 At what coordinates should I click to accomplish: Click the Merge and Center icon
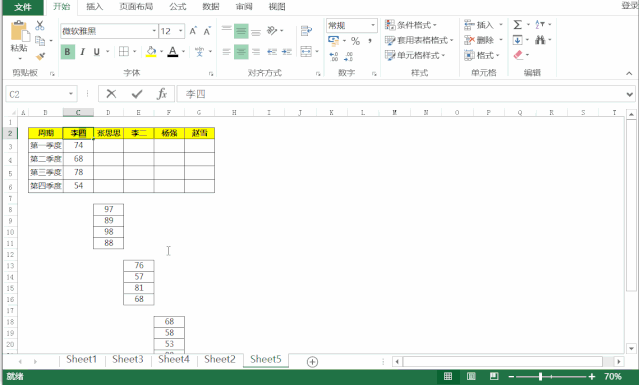pyautogui.click(x=306, y=52)
